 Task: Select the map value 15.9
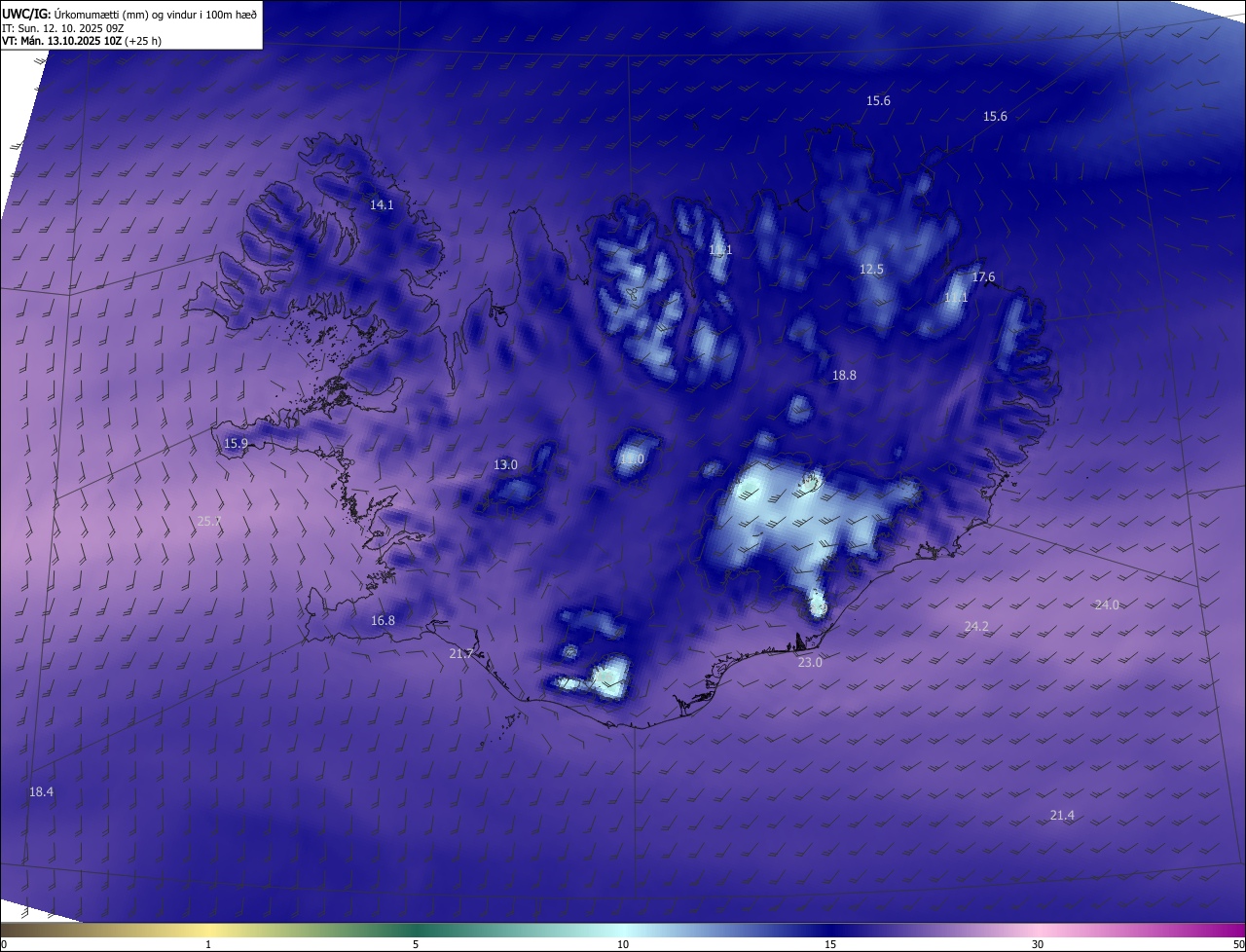[x=236, y=444]
